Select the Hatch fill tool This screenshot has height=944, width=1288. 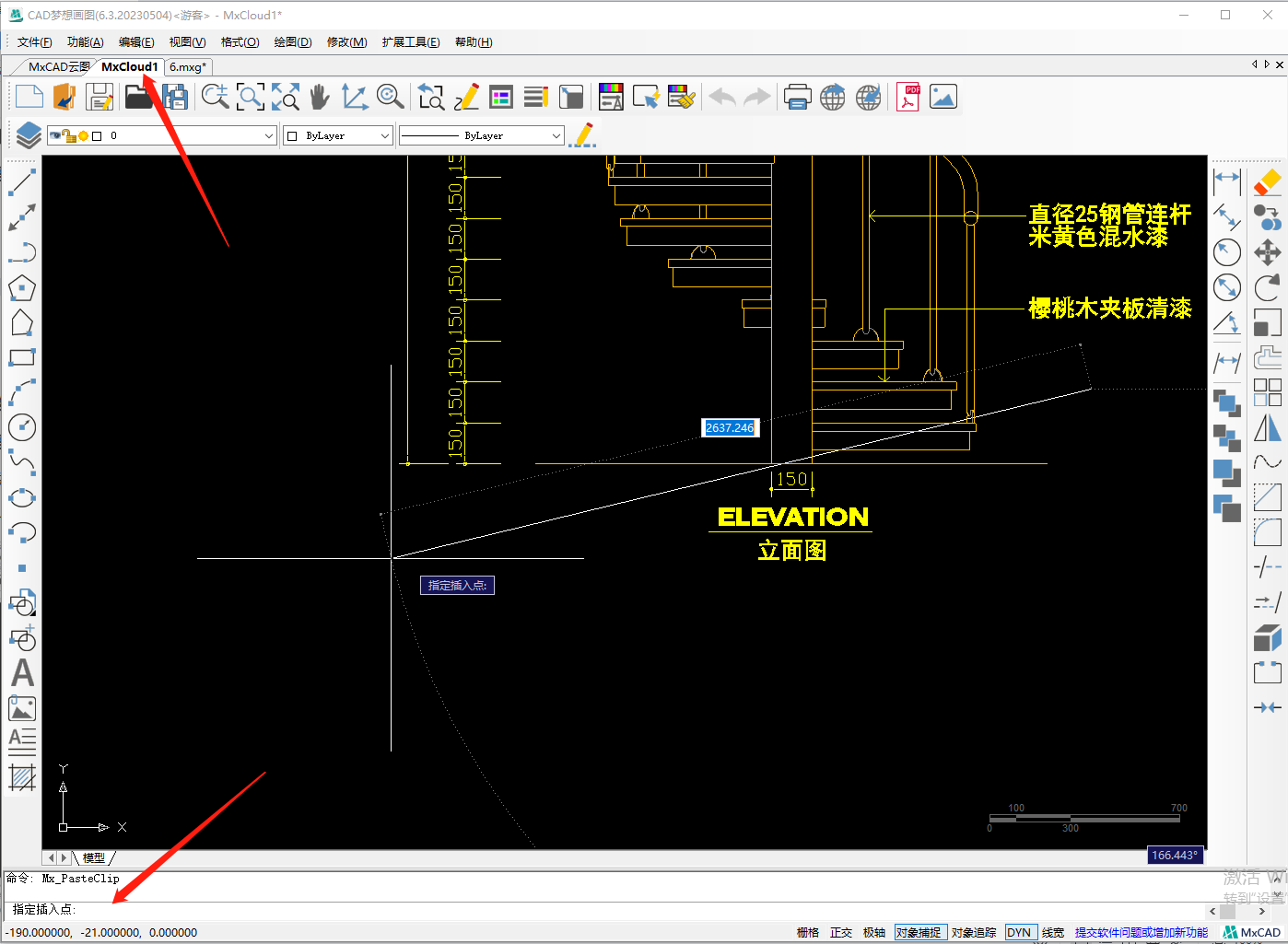click(x=22, y=778)
